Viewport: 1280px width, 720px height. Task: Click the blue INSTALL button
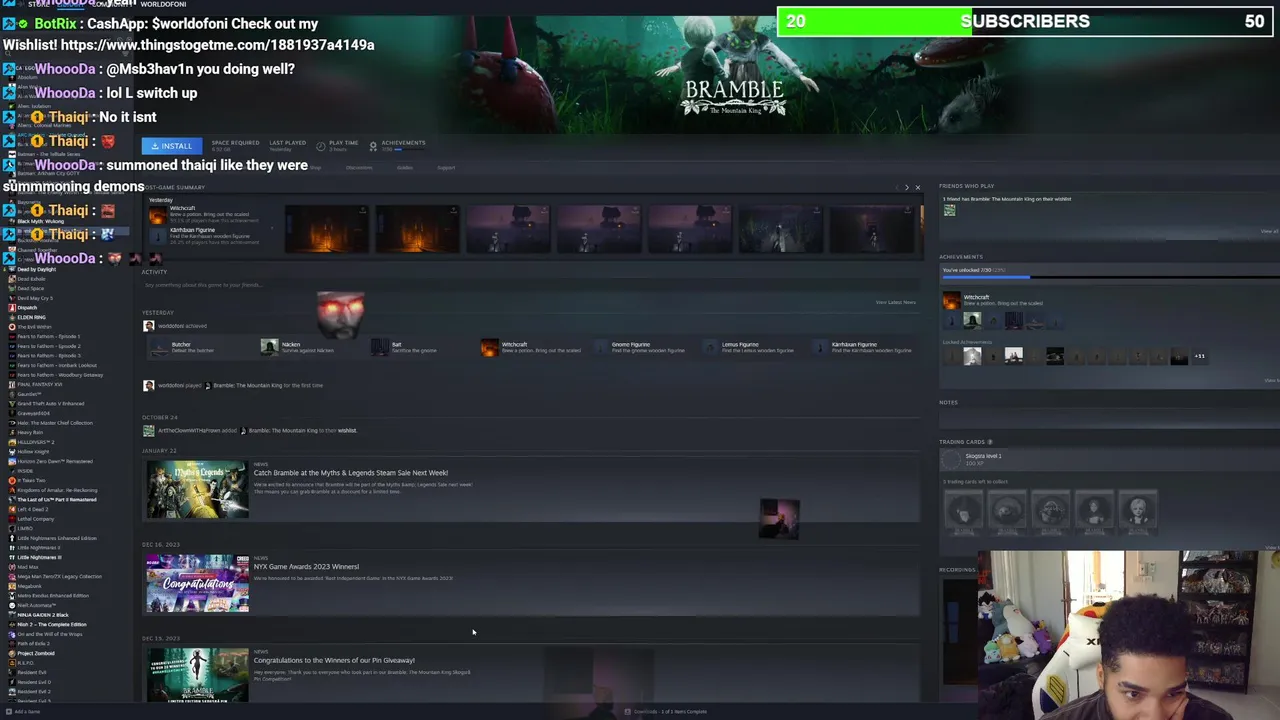[171, 146]
